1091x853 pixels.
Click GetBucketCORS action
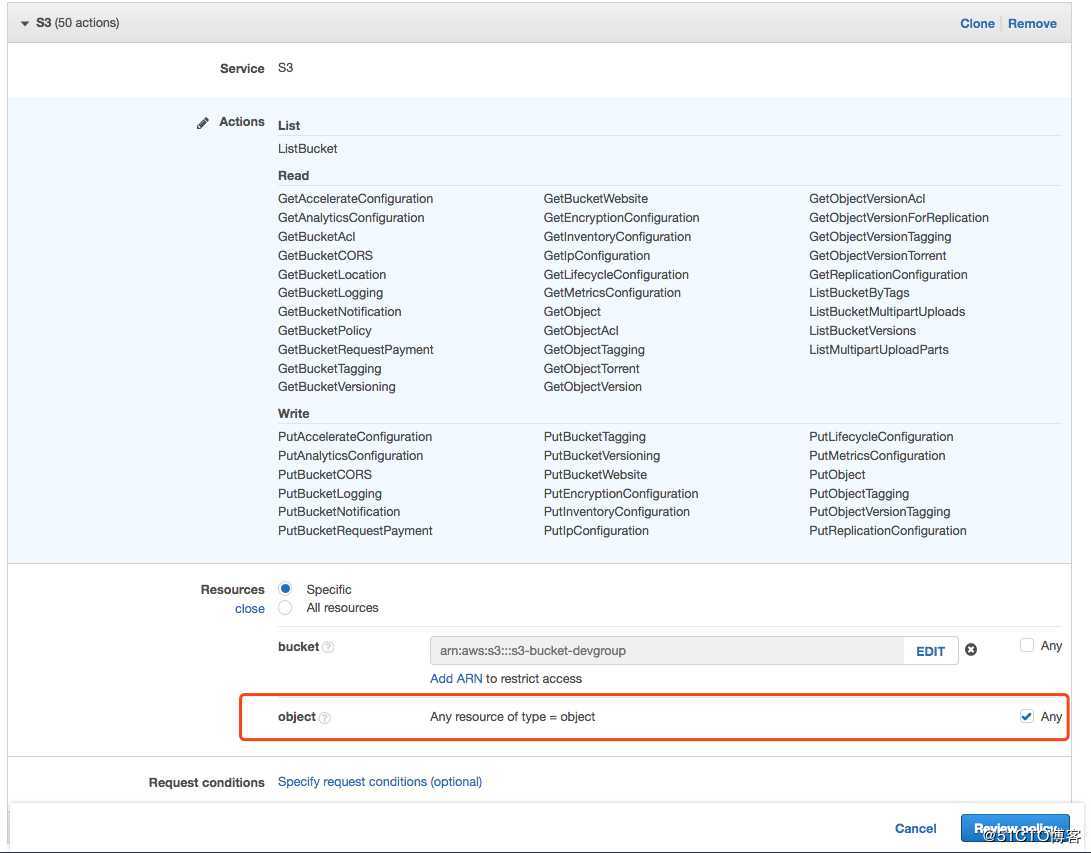(325, 255)
